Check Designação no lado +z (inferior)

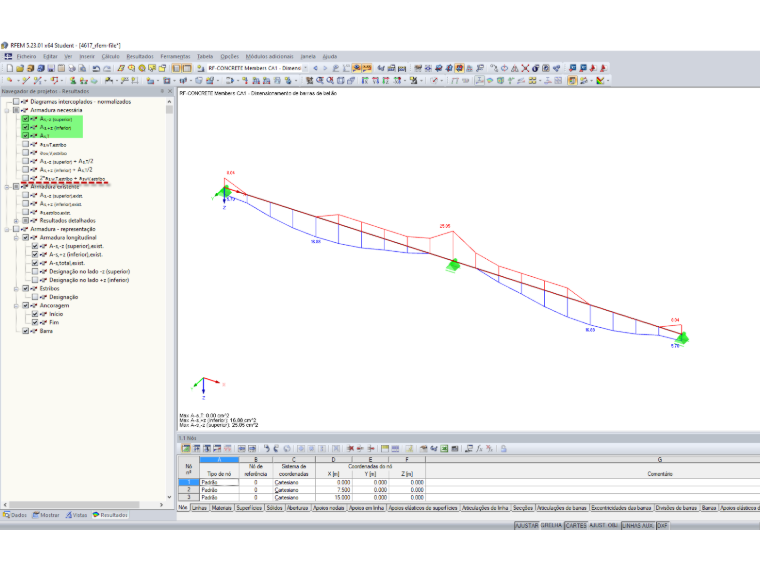click(x=35, y=280)
